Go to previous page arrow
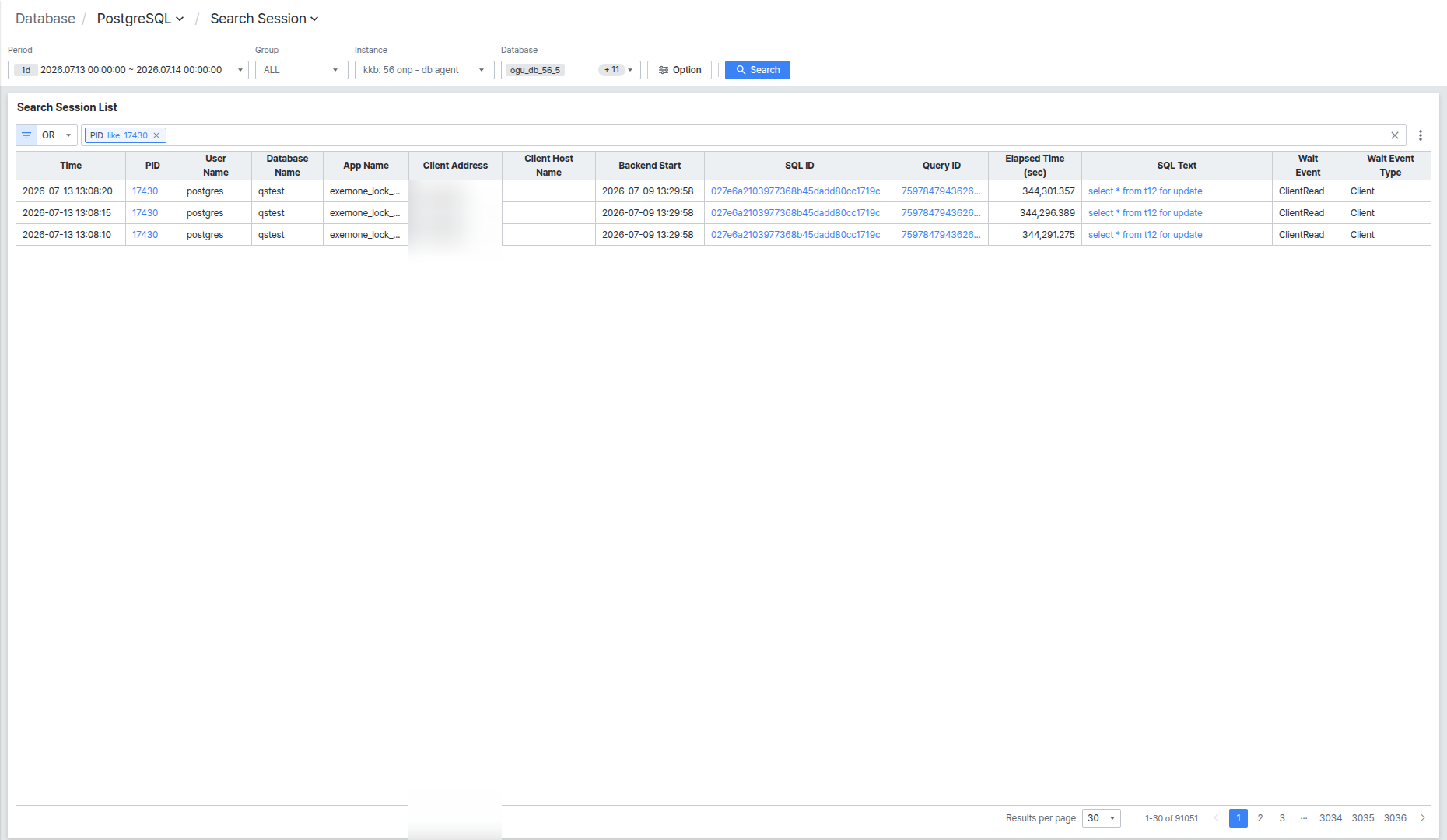 [x=1216, y=818]
